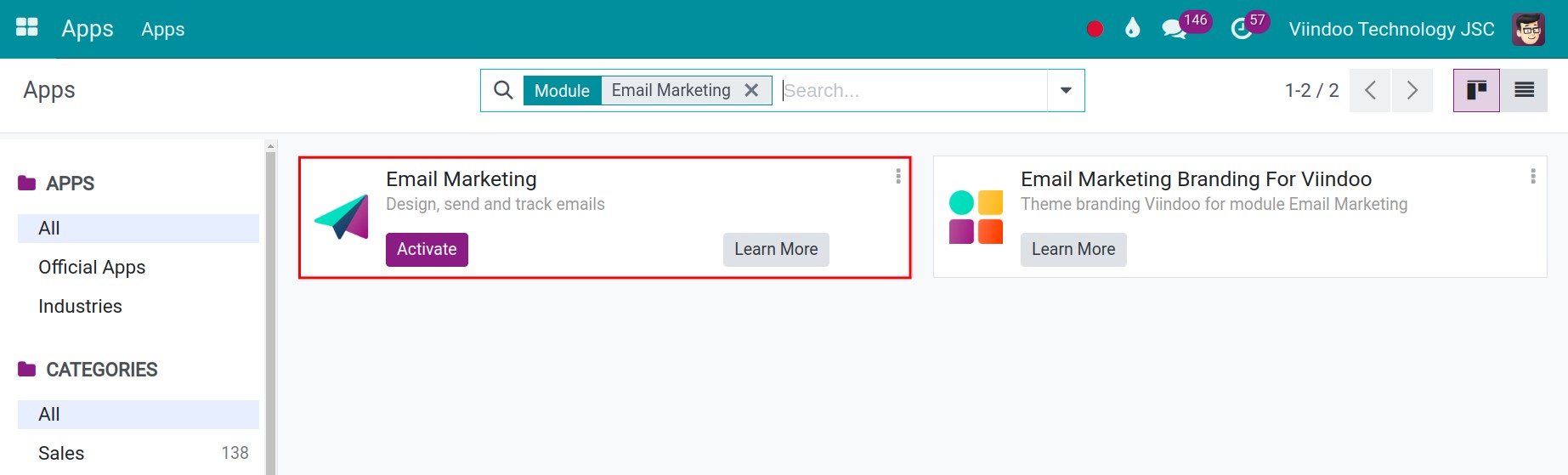Viewport: 1568px width, 475px height.
Task: Switch to kanban view
Action: (x=1476, y=90)
